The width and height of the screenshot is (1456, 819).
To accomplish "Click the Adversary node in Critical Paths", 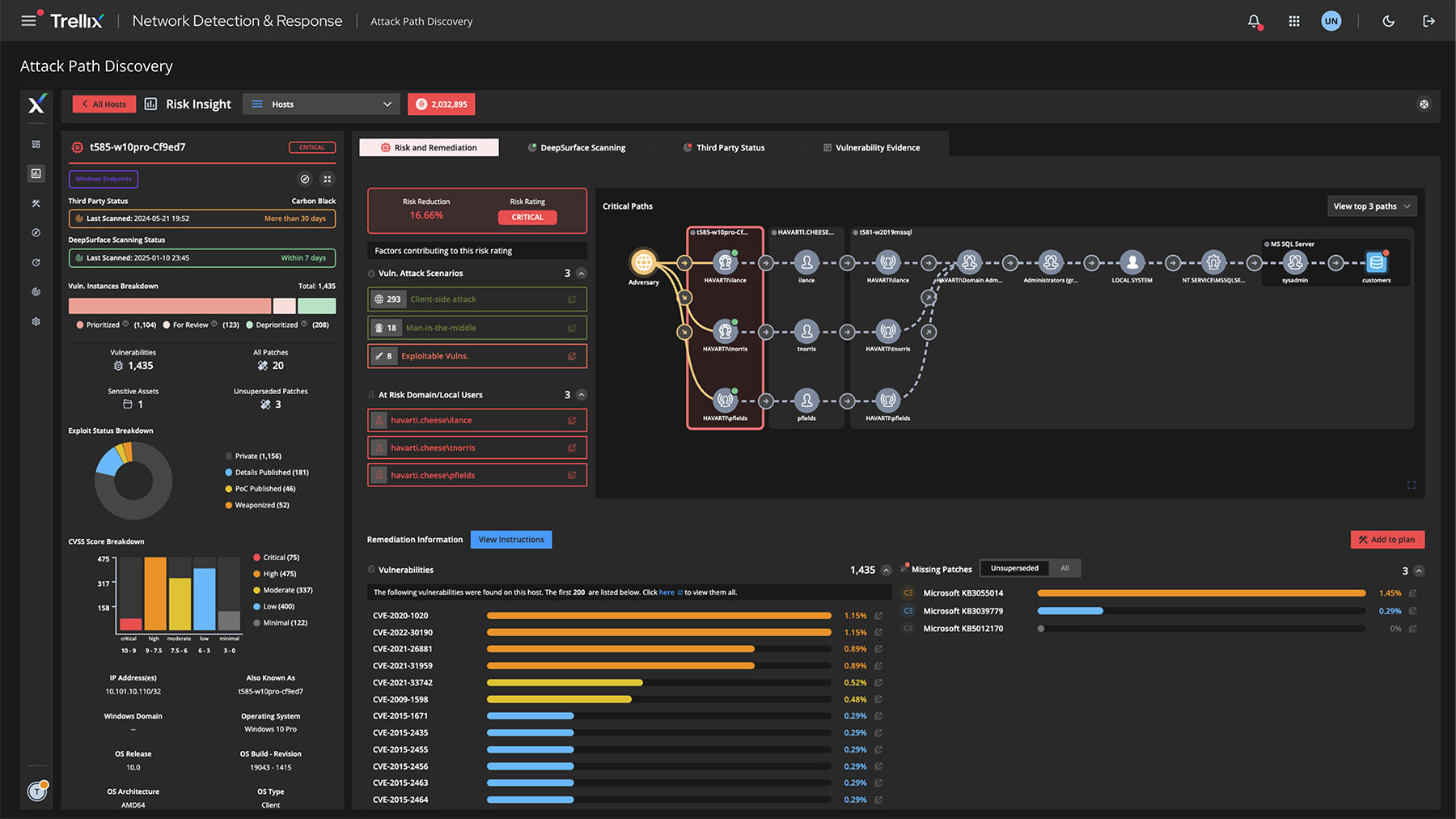I will pyautogui.click(x=643, y=262).
